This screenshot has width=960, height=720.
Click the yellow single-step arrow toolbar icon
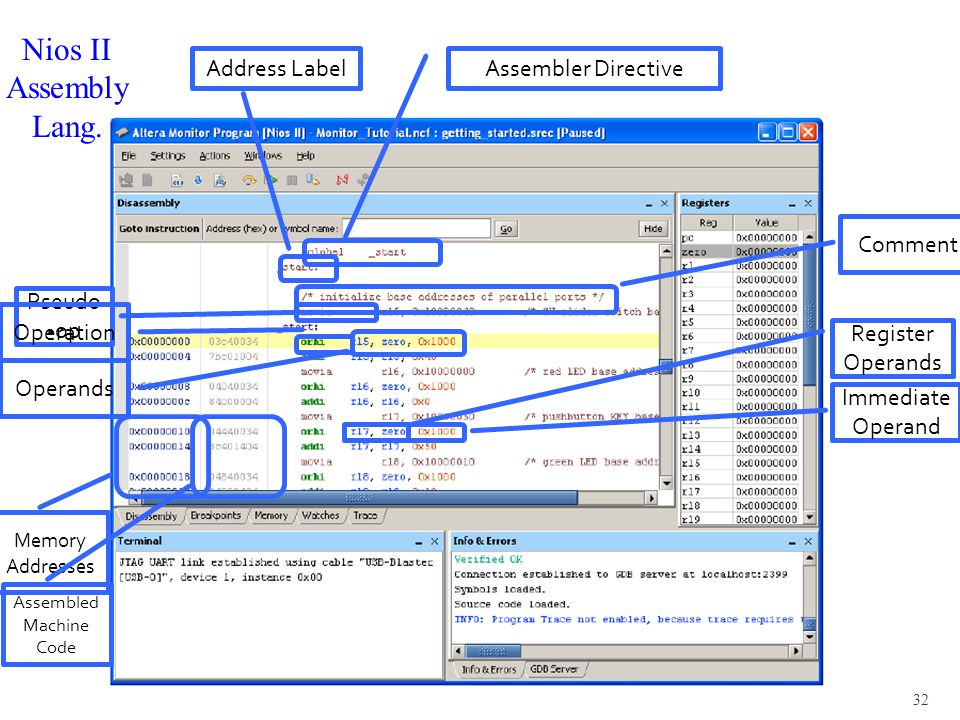(x=249, y=180)
